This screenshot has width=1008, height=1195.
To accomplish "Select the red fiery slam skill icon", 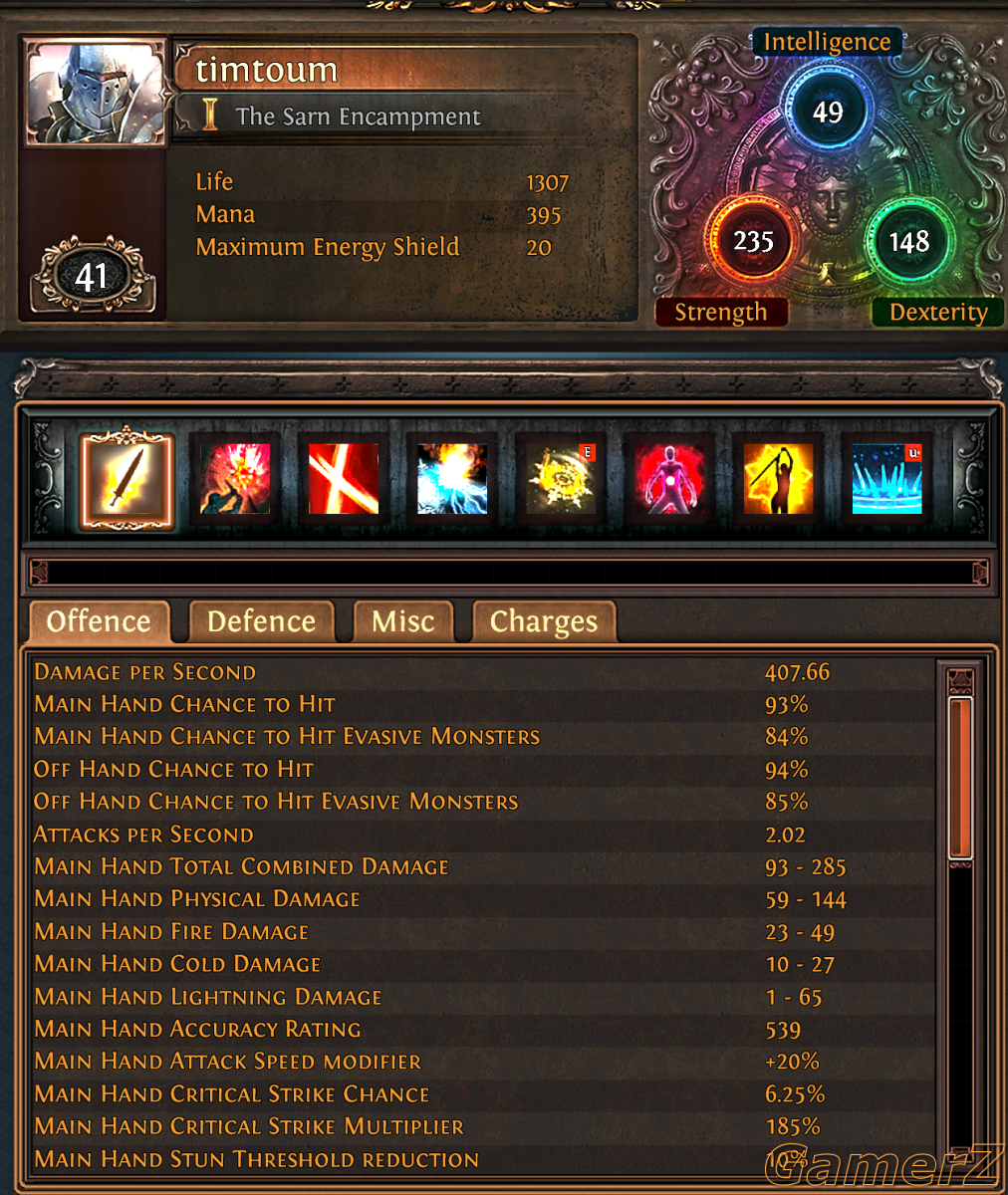I will (x=235, y=479).
